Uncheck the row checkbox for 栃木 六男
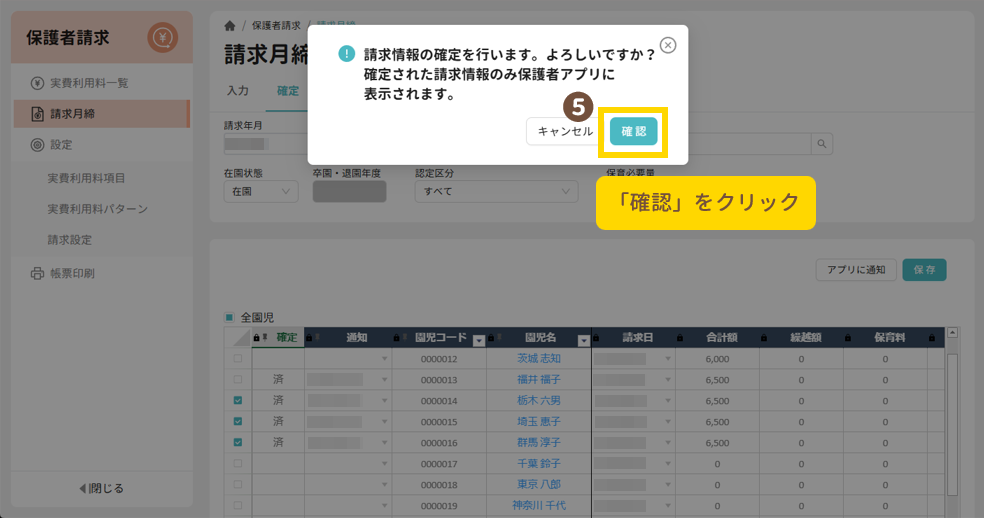Image resolution: width=984 pixels, height=518 pixels. click(x=237, y=400)
